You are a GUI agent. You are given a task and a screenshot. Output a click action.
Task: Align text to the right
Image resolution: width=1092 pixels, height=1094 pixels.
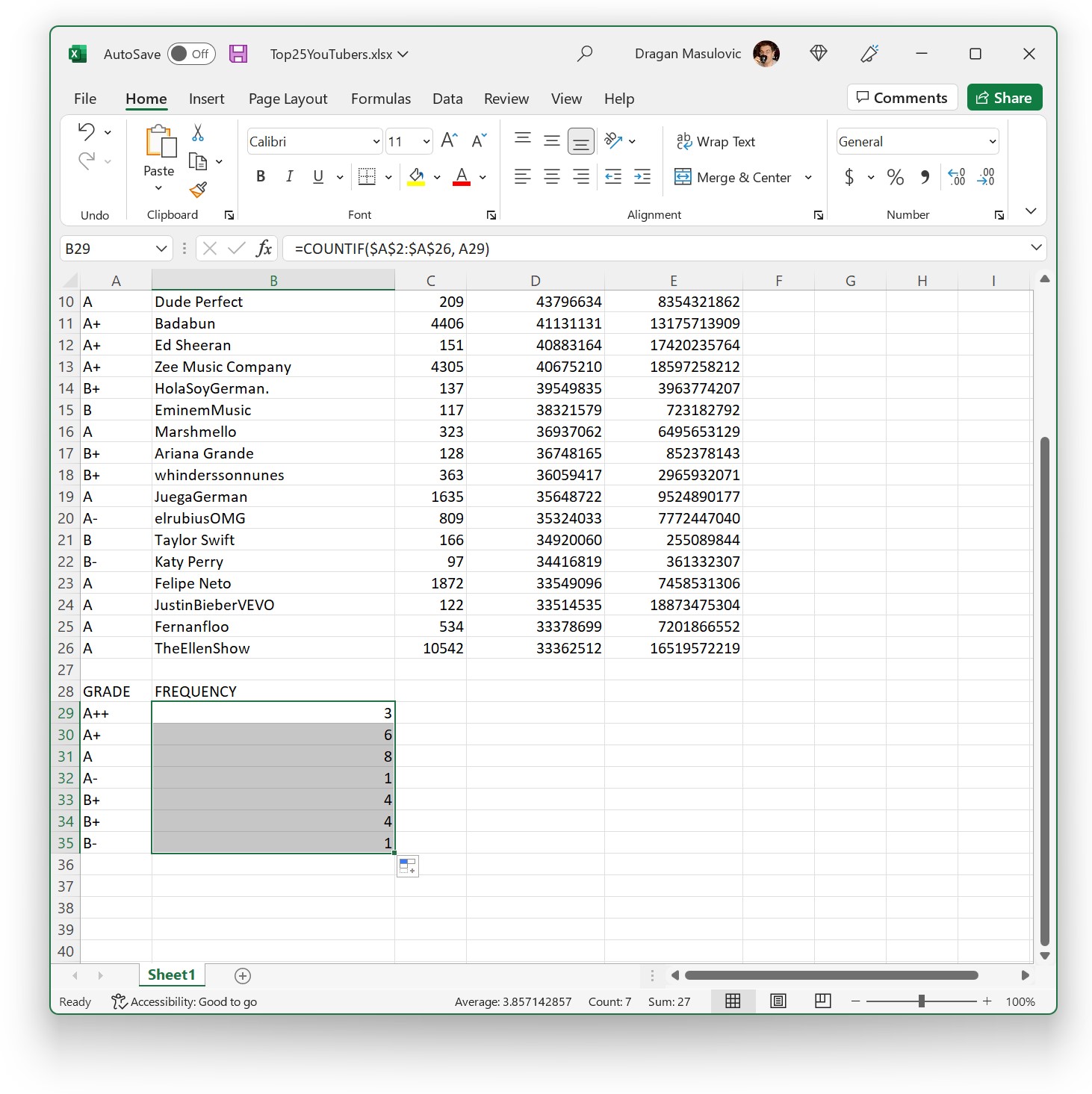click(581, 176)
